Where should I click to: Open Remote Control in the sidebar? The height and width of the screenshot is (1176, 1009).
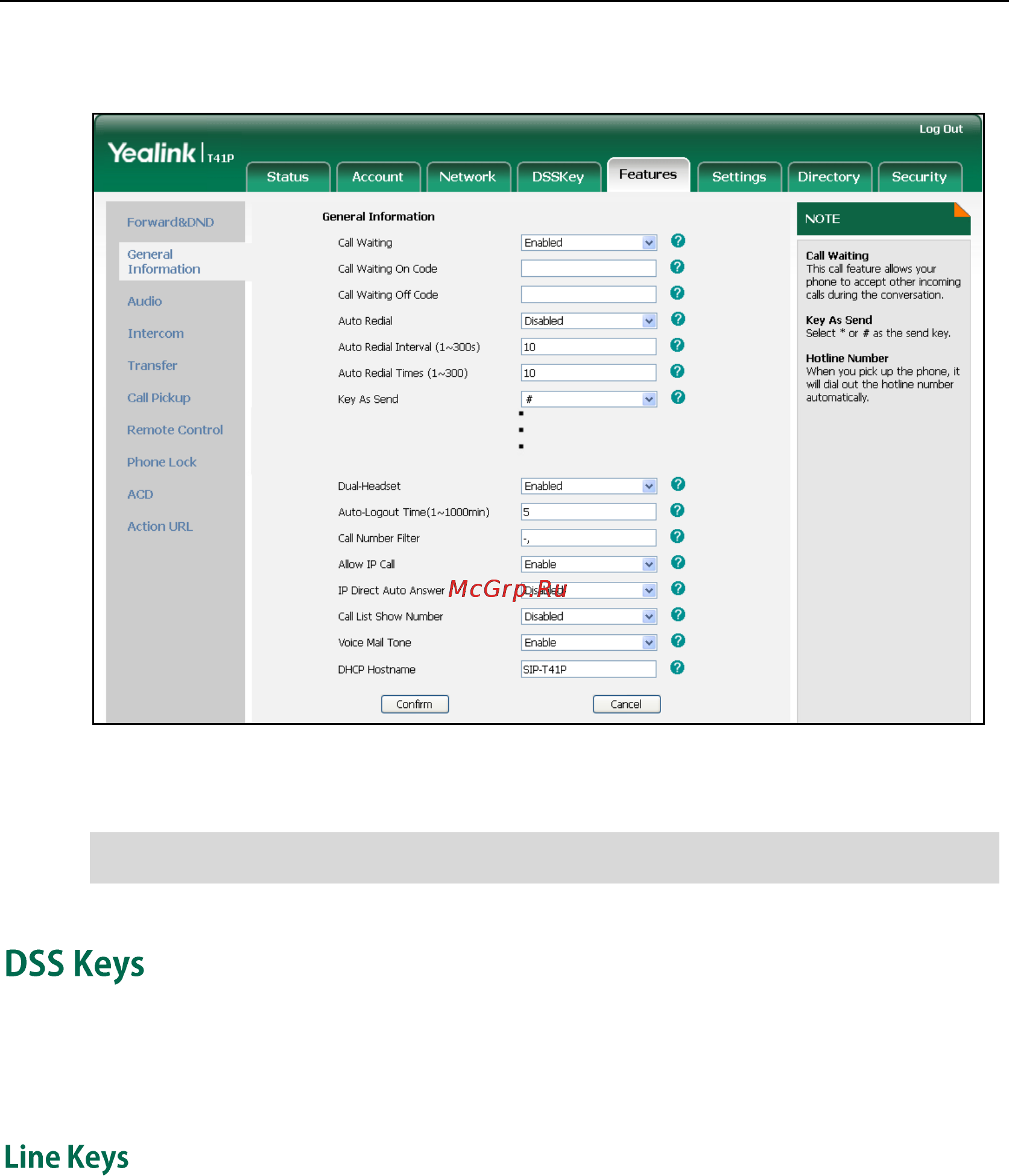[175, 430]
